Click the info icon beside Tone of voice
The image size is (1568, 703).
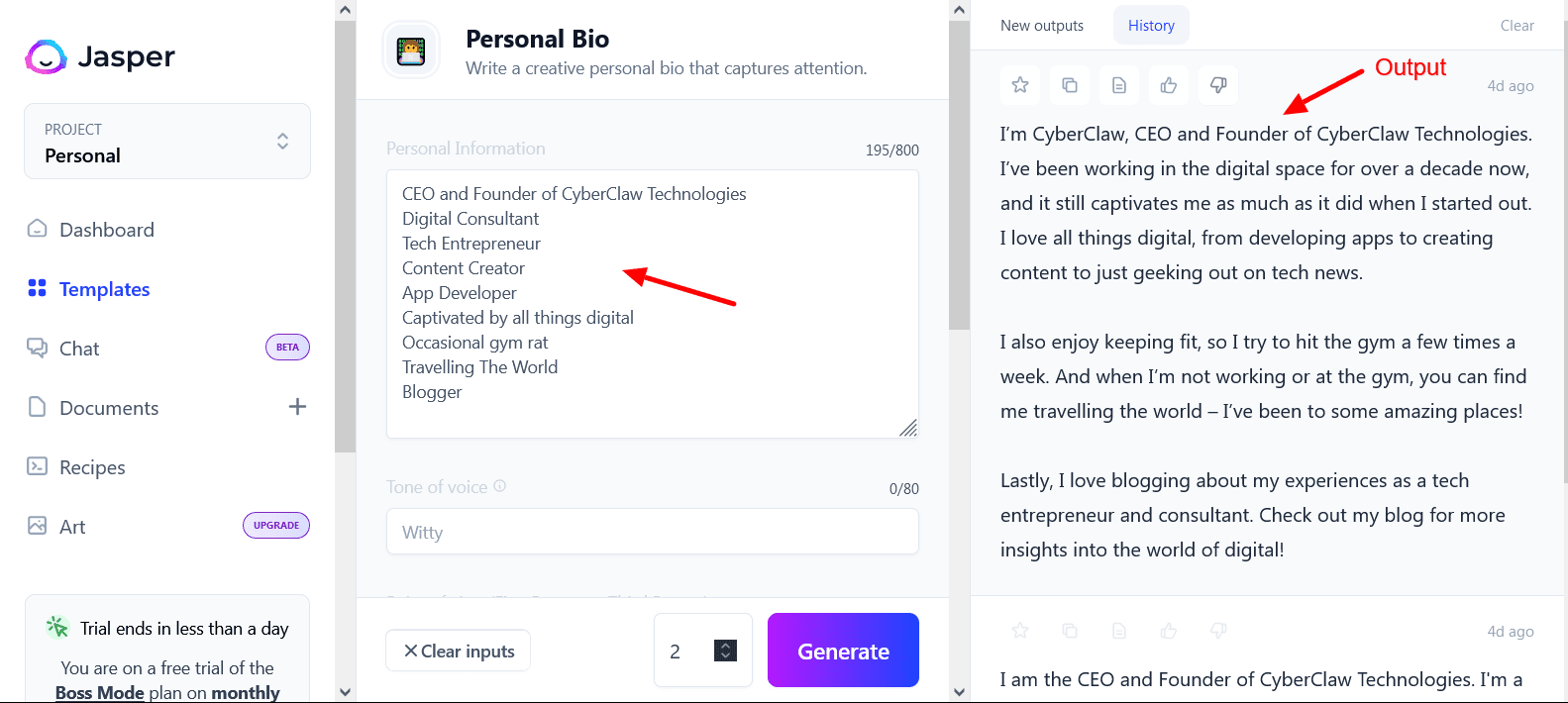tap(500, 486)
